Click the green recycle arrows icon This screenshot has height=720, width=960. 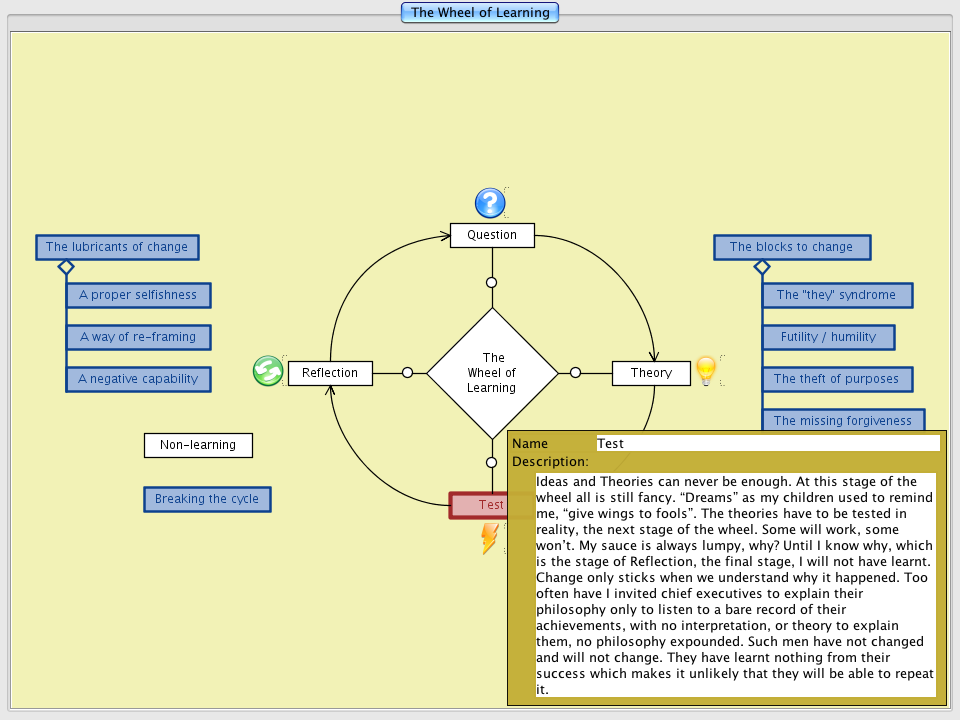pyautogui.click(x=267, y=371)
